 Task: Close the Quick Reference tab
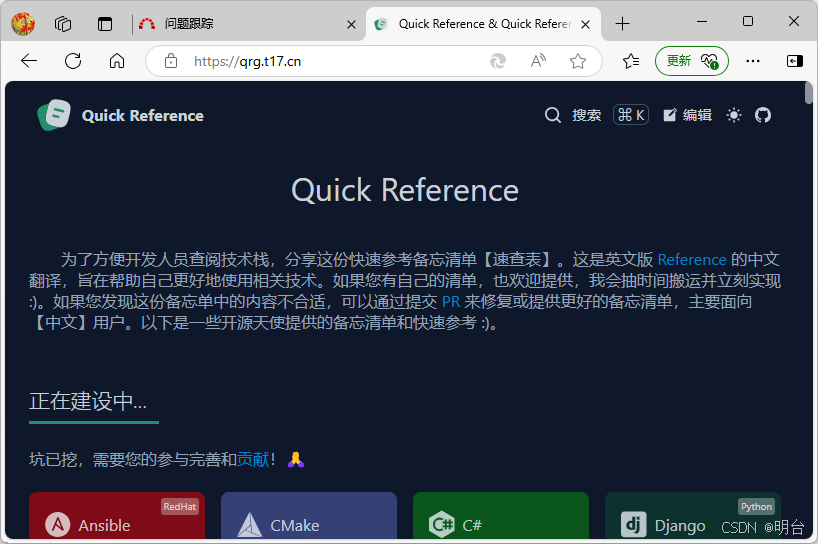(586, 25)
